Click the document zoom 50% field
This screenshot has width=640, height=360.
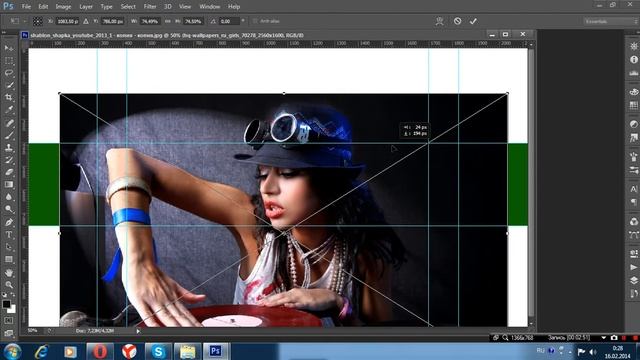coord(33,331)
